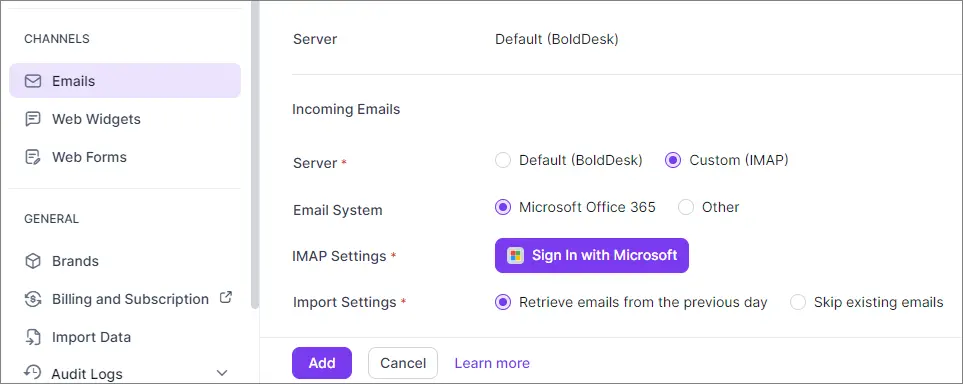Image resolution: width=963 pixels, height=384 pixels.
Task: Choose Retrieve emails from the previous day
Action: point(503,302)
